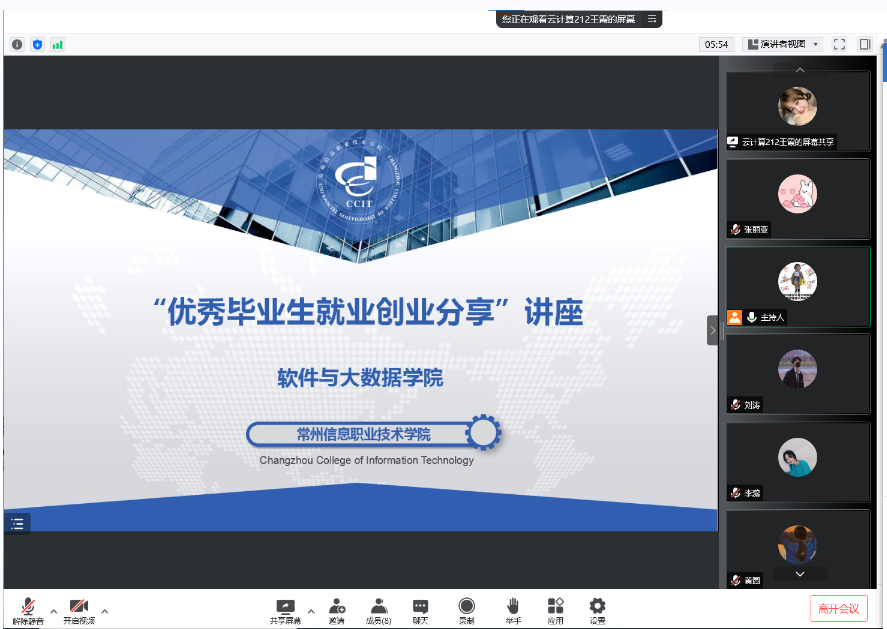The image size is (887, 629).
Task: Unmute microphone with 解除静音
Action: coord(28,611)
